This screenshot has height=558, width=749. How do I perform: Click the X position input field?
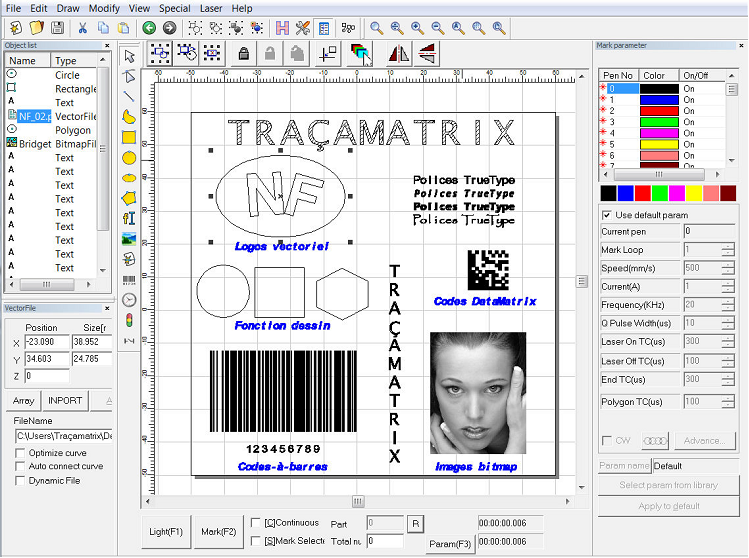point(47,342)
